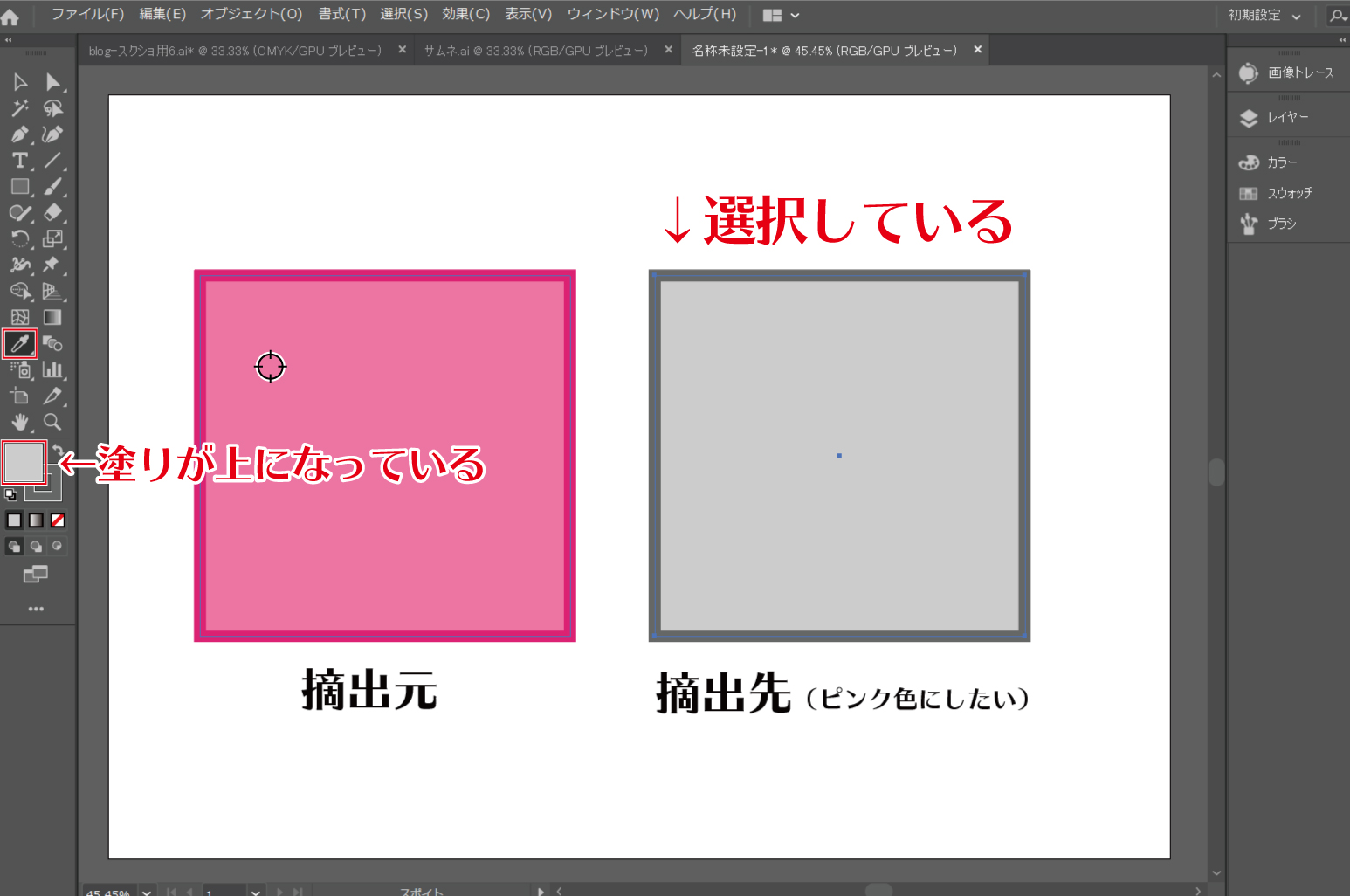Open the zoom level dropdown in status bar
1350x896 pixels.
pos(147,892)
